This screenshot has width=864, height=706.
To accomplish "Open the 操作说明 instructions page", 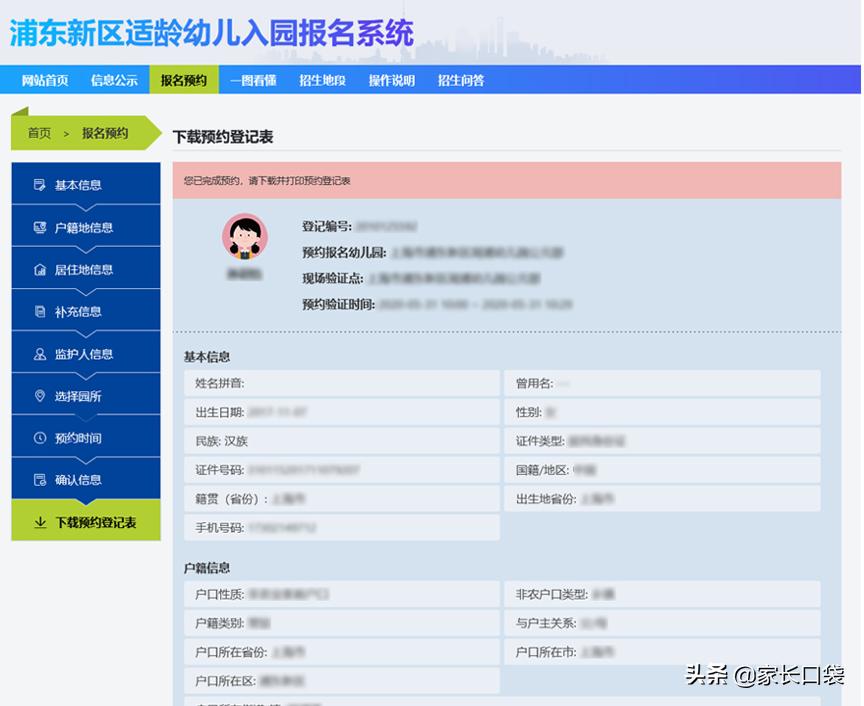I will pyautogui.click(x=391, y=80).
